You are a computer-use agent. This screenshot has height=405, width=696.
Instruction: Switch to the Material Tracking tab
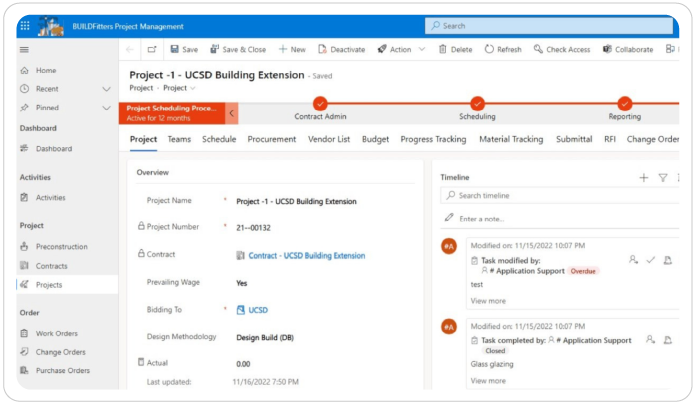pos(511,139)
